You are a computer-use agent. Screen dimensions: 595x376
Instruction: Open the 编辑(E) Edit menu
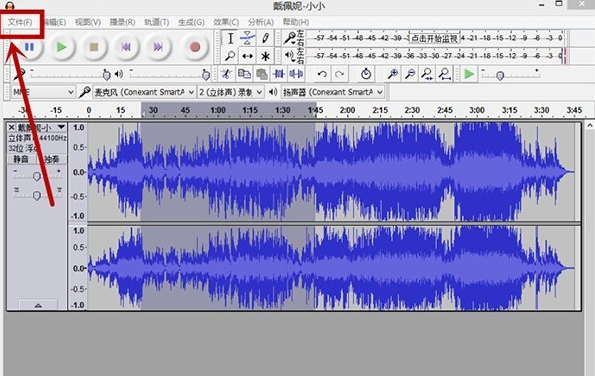point(55,22)
